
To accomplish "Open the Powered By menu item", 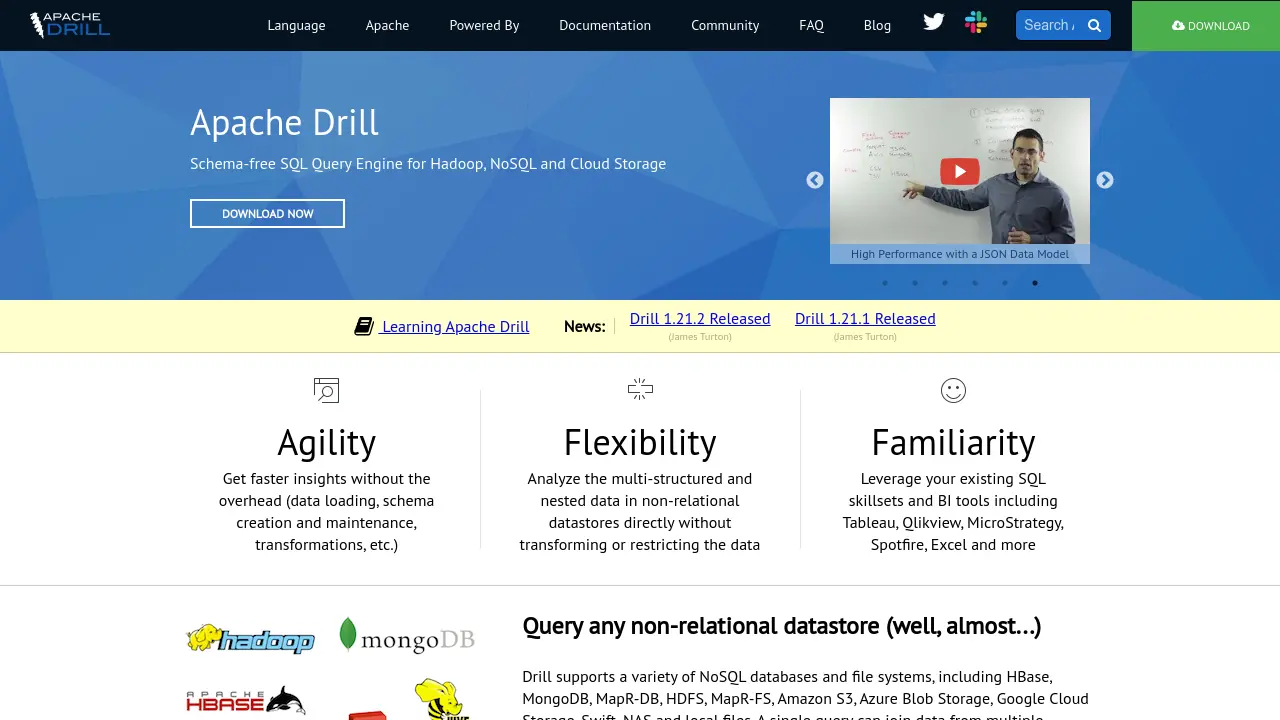I will [484, 25].
